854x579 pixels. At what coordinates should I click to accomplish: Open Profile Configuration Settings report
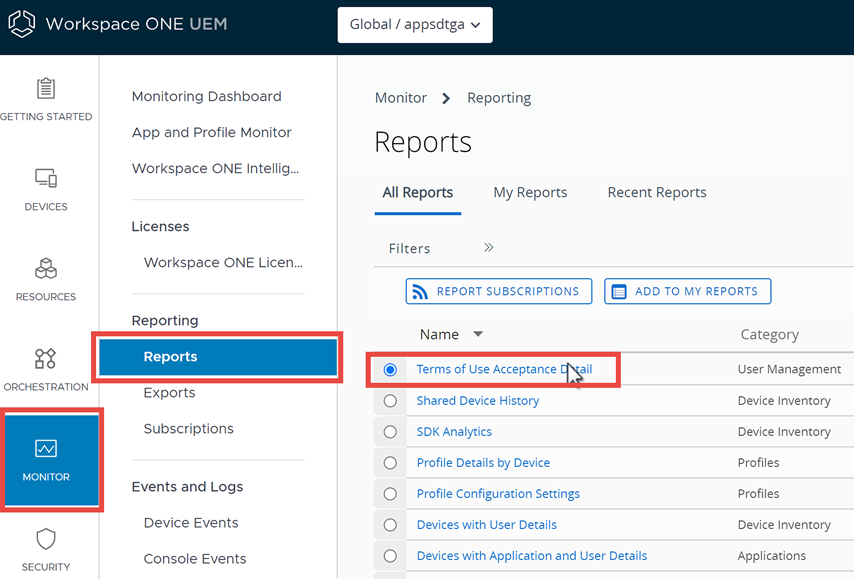498,494
